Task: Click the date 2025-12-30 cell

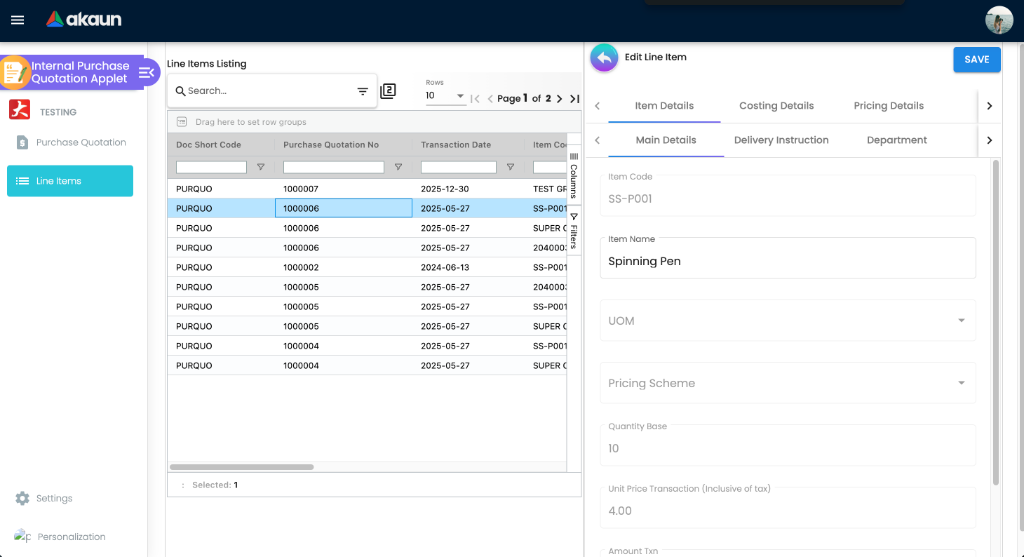Action: pyautogui.click(x=468, y=189)
